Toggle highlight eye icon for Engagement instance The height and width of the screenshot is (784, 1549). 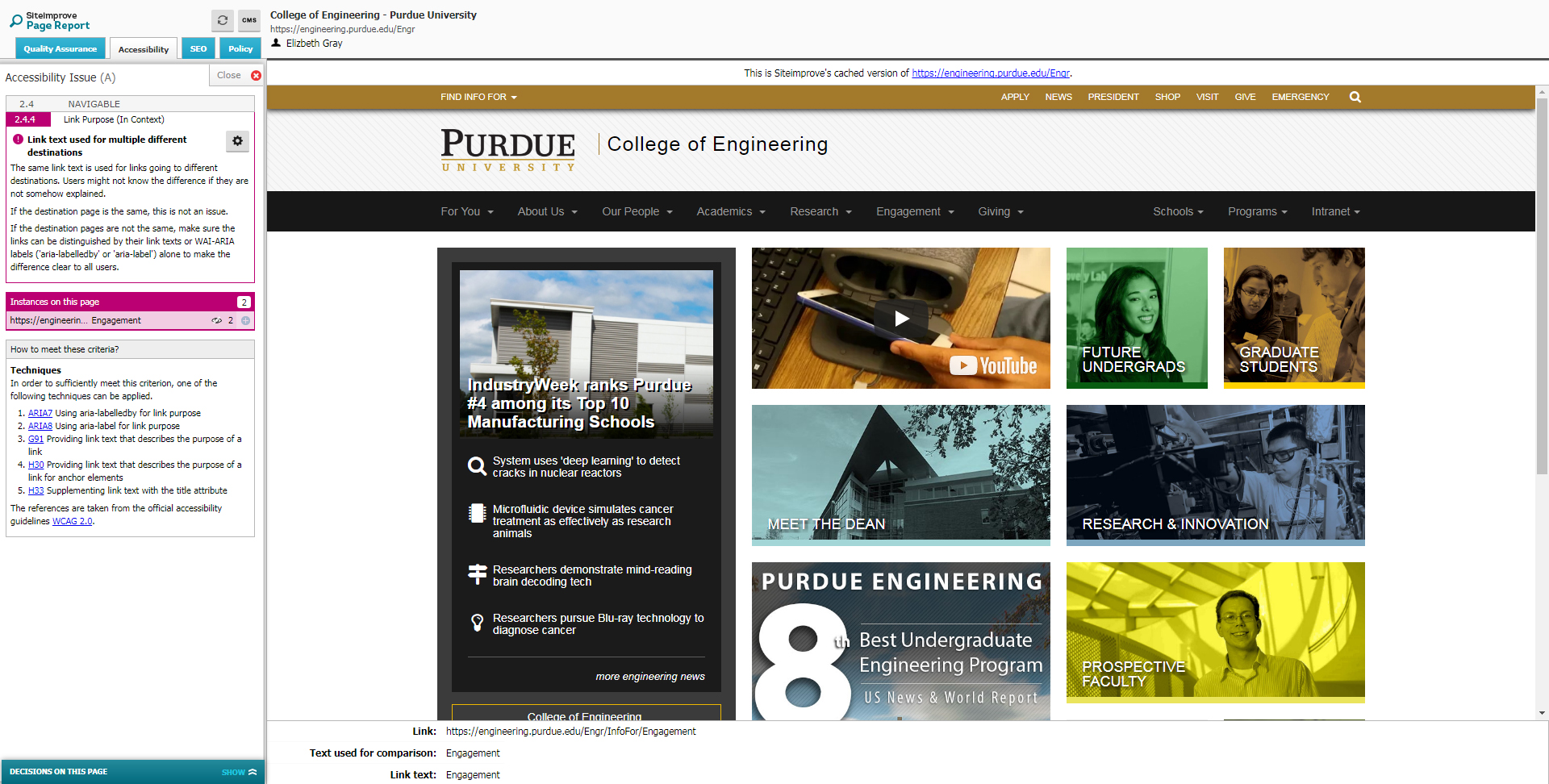pyautogui.click(x=216, y=321)
